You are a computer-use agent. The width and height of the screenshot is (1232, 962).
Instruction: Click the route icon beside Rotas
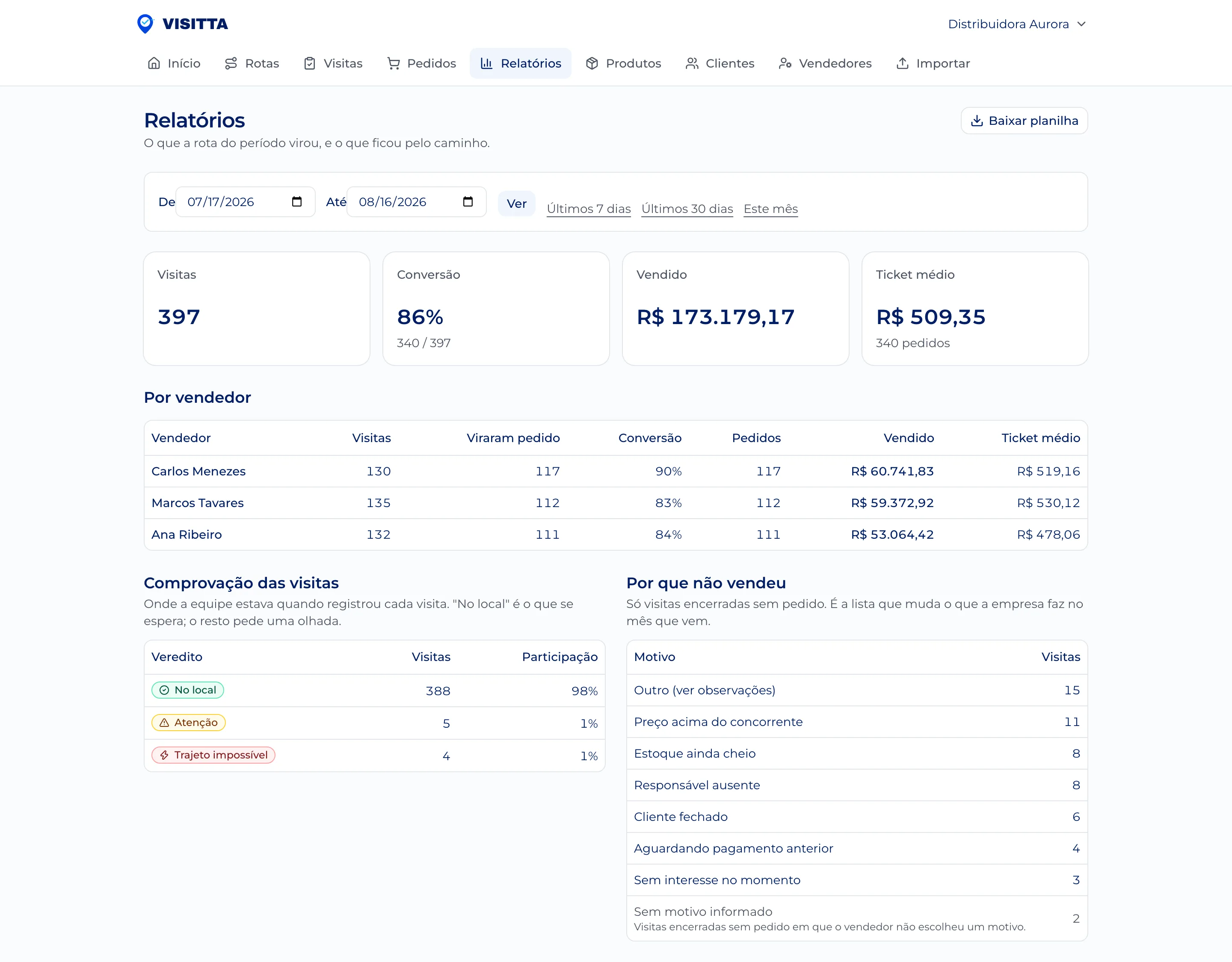click(231, 63)
